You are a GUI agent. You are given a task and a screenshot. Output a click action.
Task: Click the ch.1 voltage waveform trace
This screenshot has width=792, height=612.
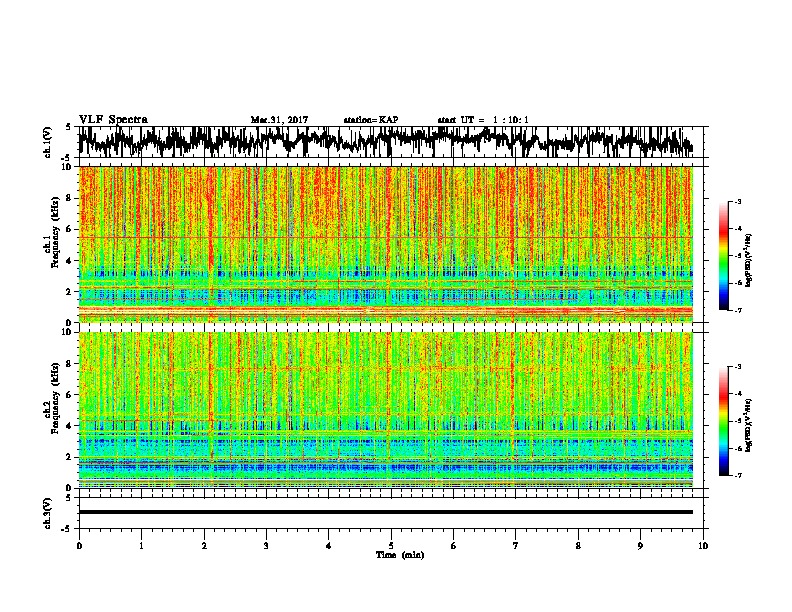point(385,142)
